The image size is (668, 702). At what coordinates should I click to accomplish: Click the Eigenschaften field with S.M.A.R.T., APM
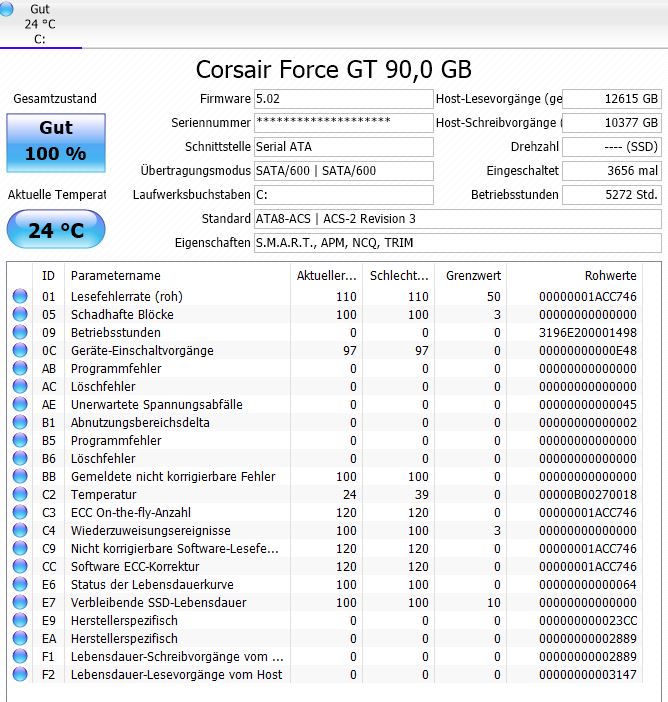pyautogui.click(x=458, y=243)
